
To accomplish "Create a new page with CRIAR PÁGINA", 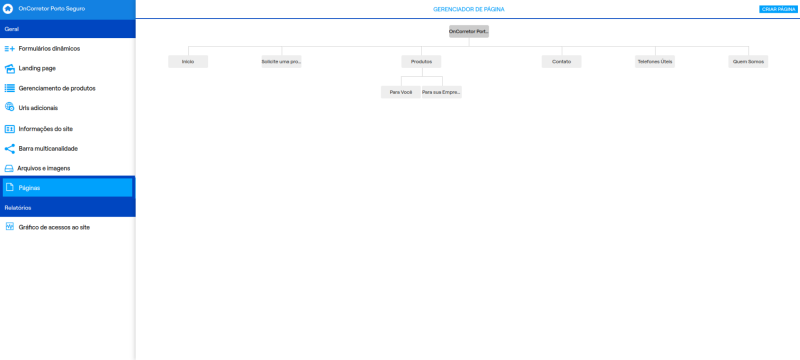I will (x=778, y=9).
